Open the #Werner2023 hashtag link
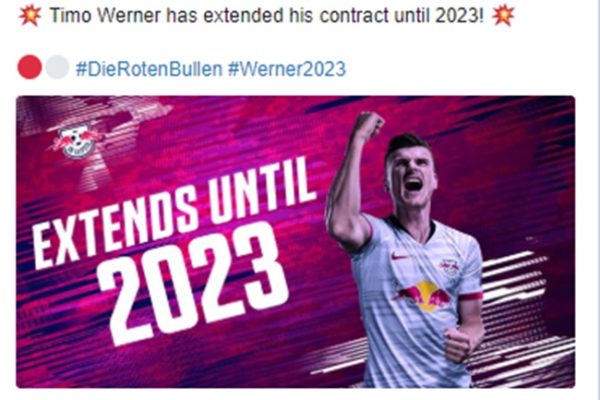600x400 pixels. point(287,69)
